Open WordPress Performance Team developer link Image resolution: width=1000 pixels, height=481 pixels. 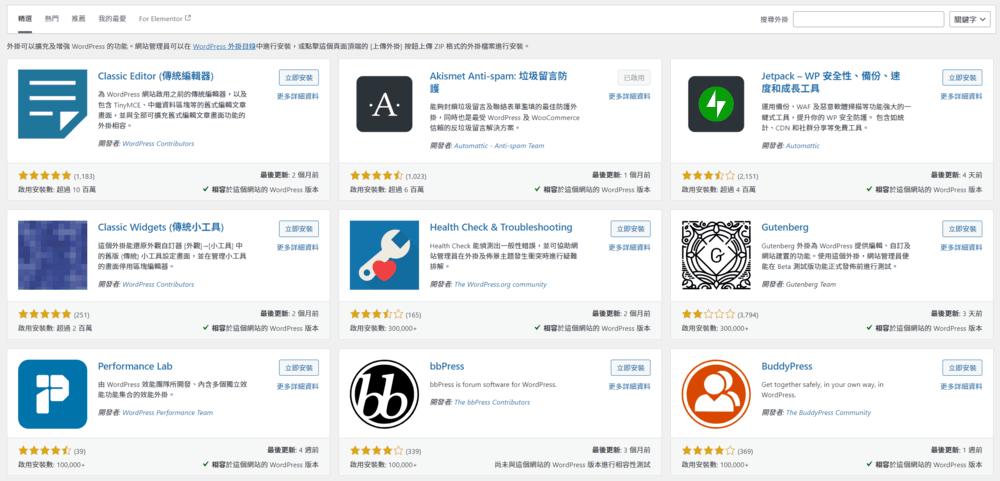(x=167, y=413)
